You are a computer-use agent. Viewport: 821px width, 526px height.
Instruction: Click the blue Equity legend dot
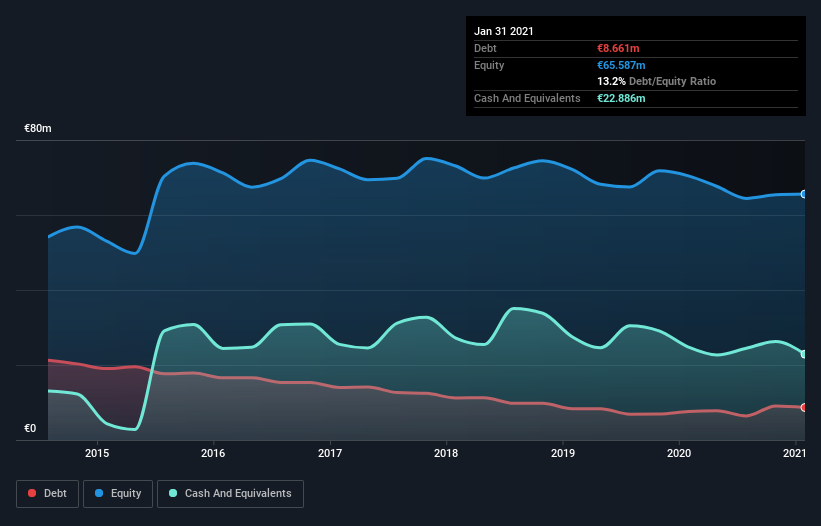(x=99, y=493)
